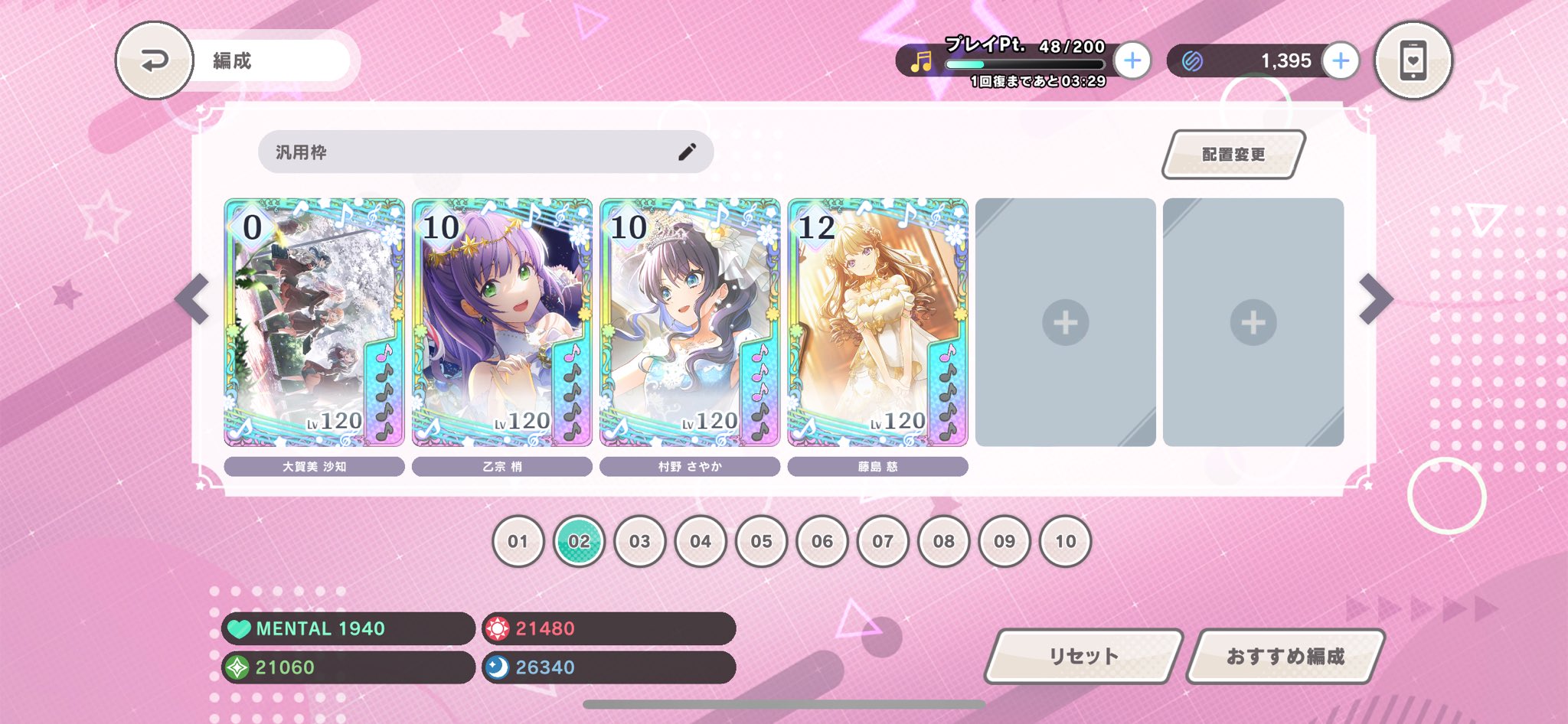Click the plus to add Play Pt.
The image size is (1568, 724).
[1132, 60]
